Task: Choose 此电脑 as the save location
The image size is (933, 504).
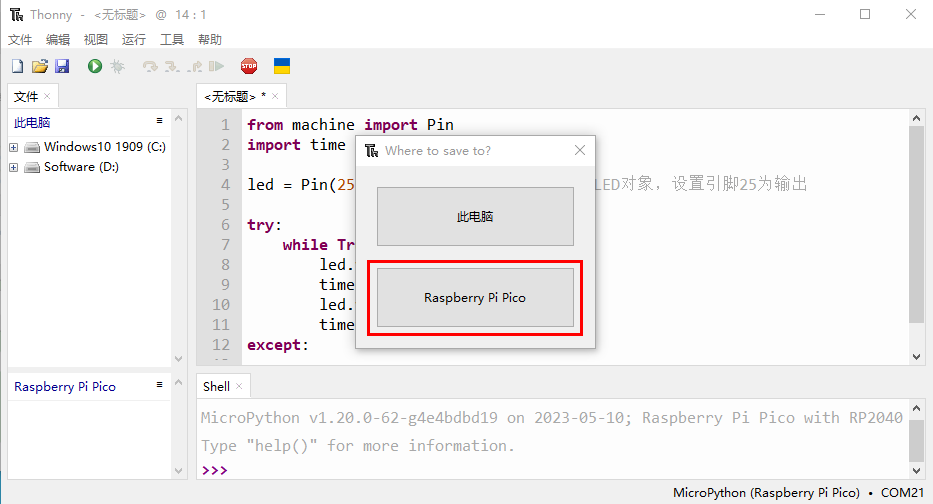Action: 475,217
